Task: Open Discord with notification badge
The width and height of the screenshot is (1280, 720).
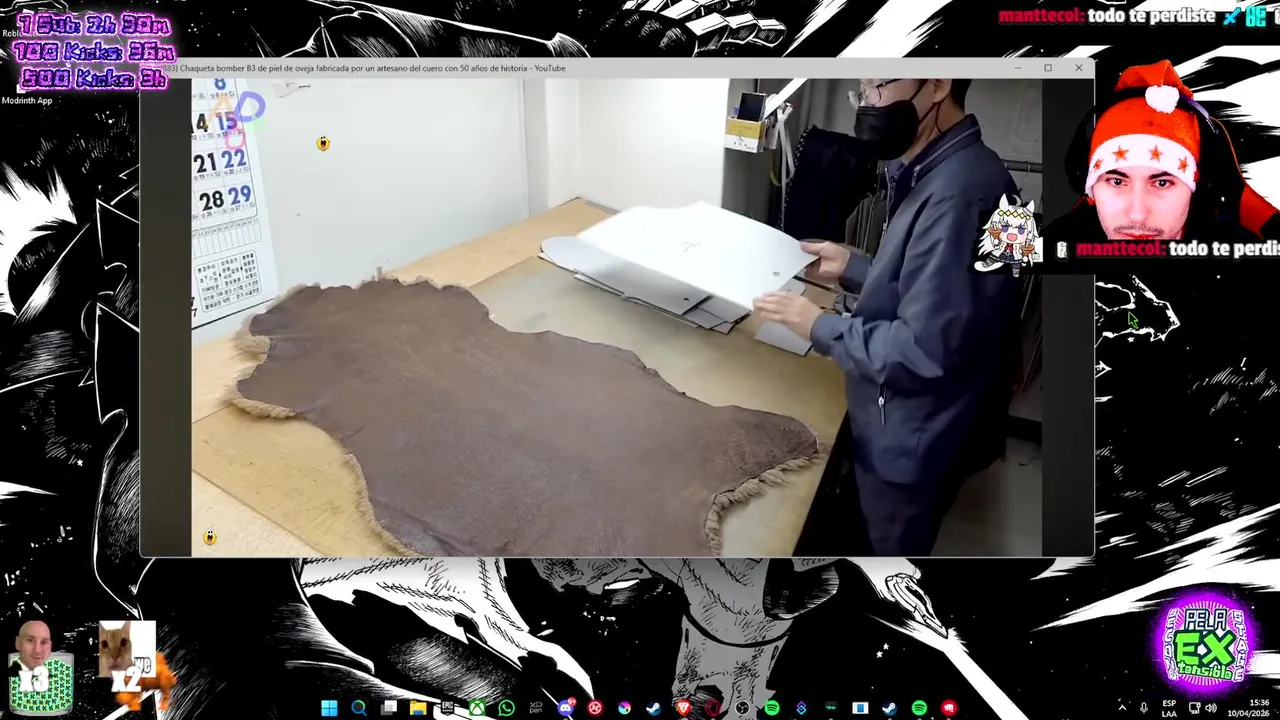Action: click(x=566, y=708)
